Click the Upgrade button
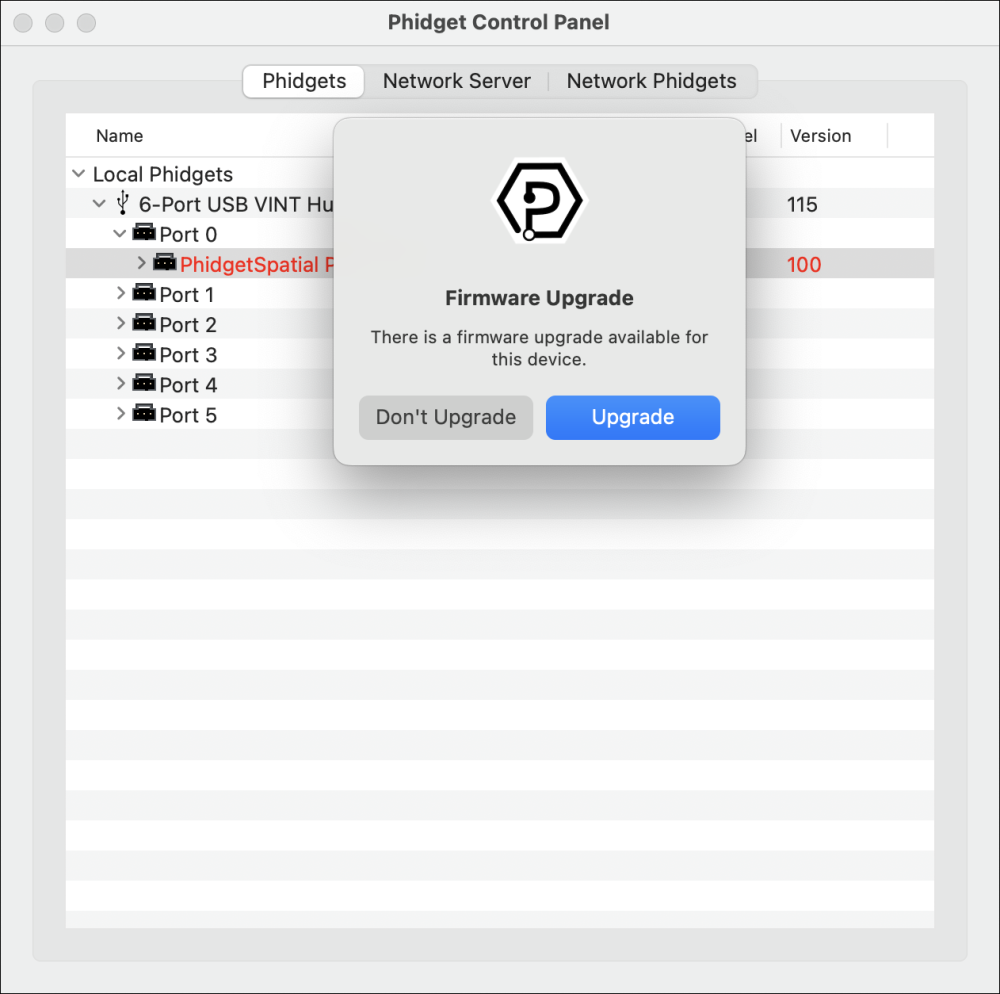1000x994 pixels. click(632, 417)
